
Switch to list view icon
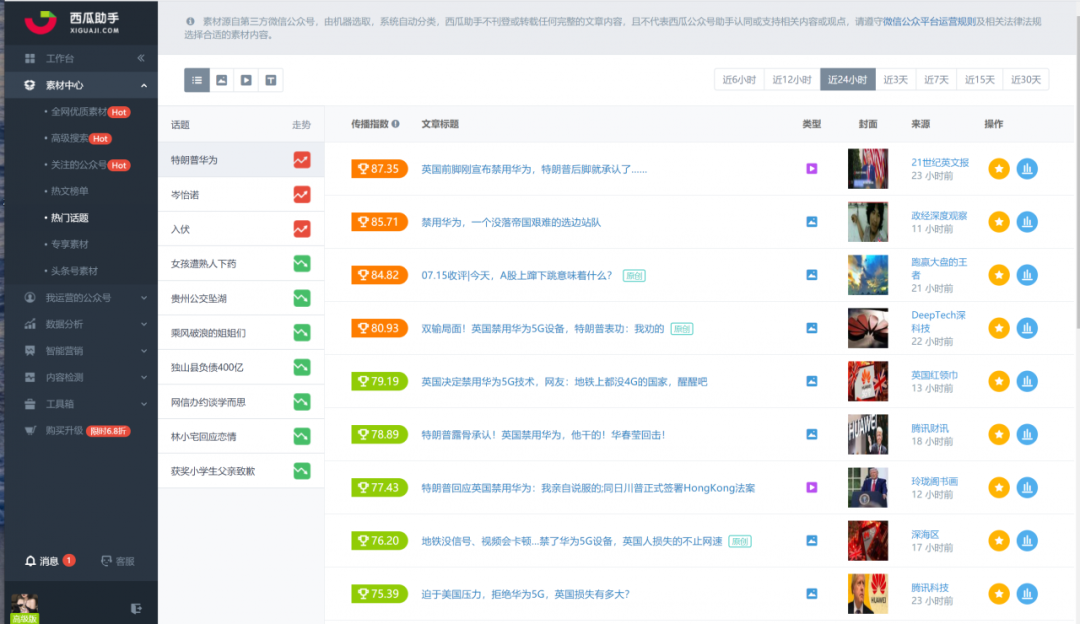coord(197,80)
